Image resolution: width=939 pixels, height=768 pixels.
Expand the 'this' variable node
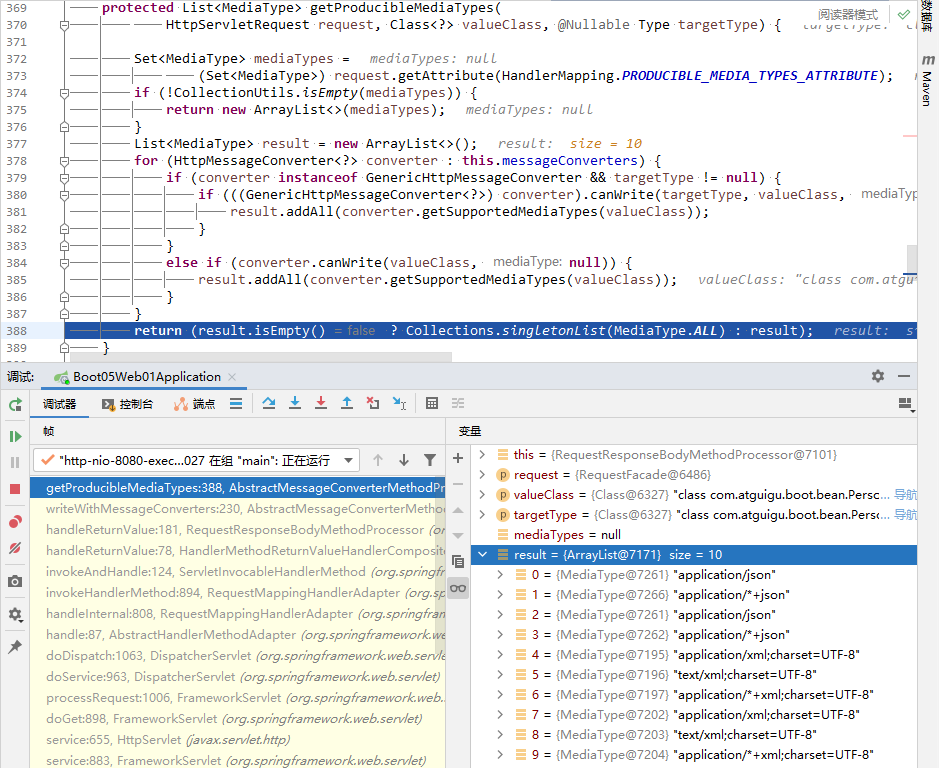click(482, 455)
